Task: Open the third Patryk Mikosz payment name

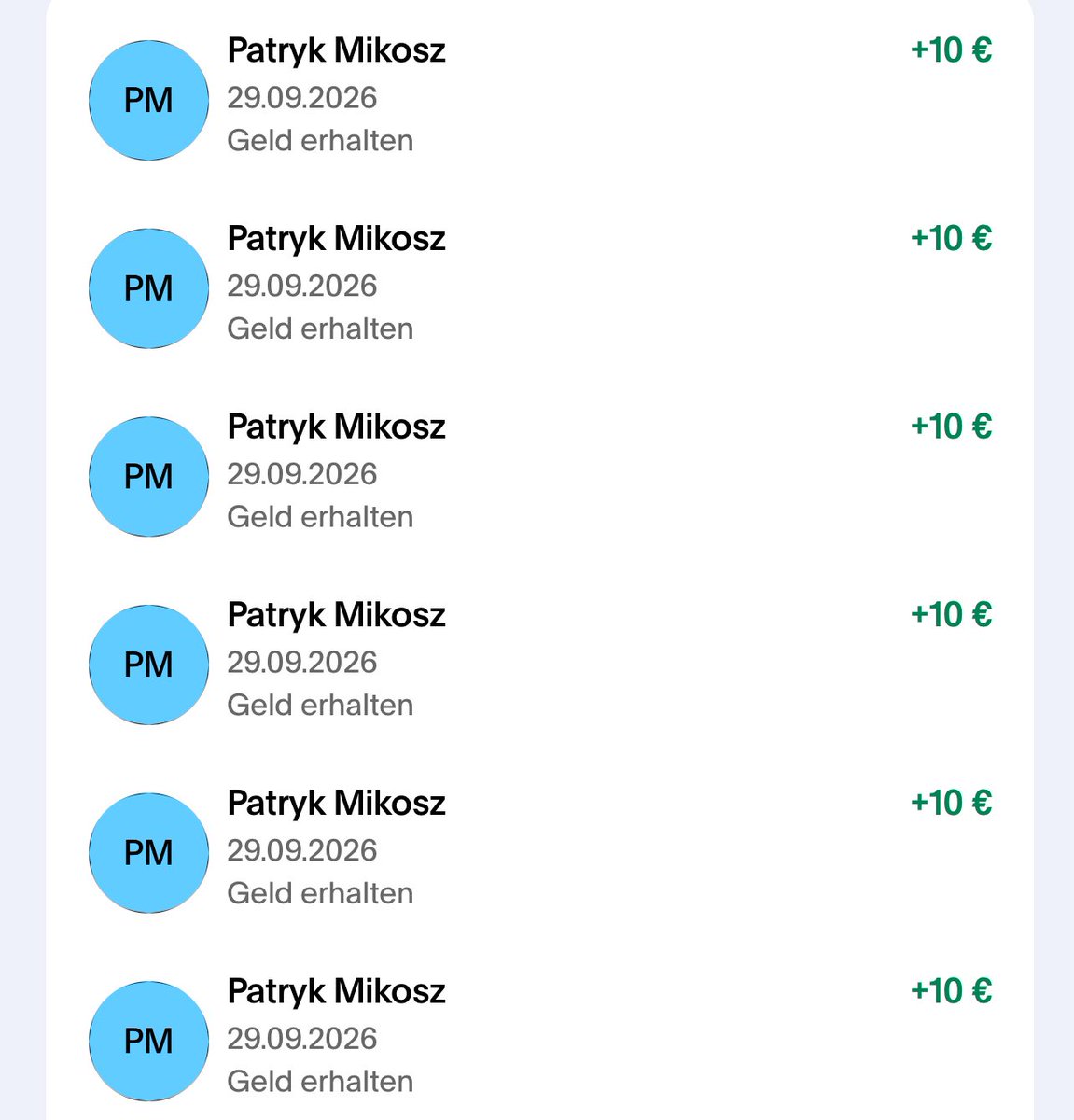Action: [337, 427]
